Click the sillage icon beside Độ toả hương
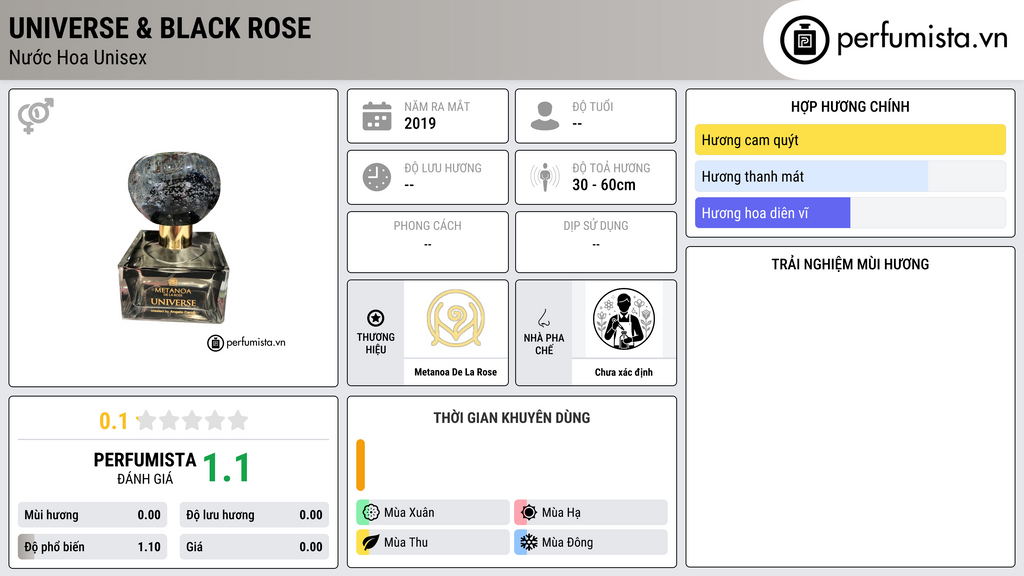The image size is (1024, 576). pos(545,177)
